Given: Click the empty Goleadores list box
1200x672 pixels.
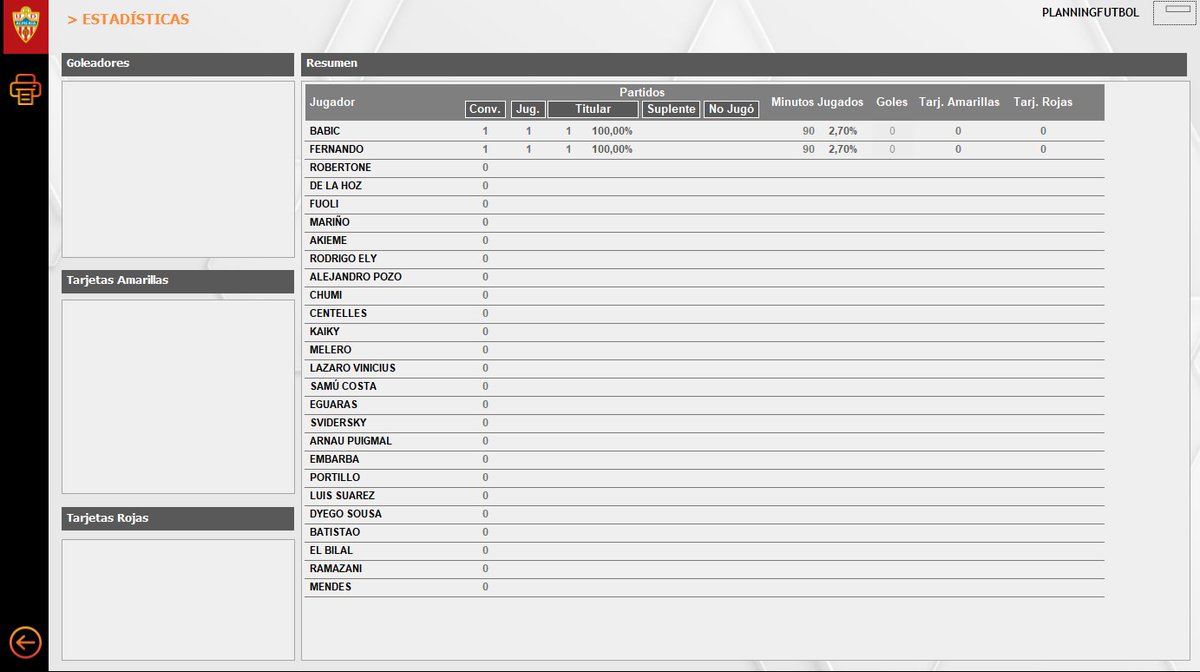Looking at the screenshot, I should 178,169.
